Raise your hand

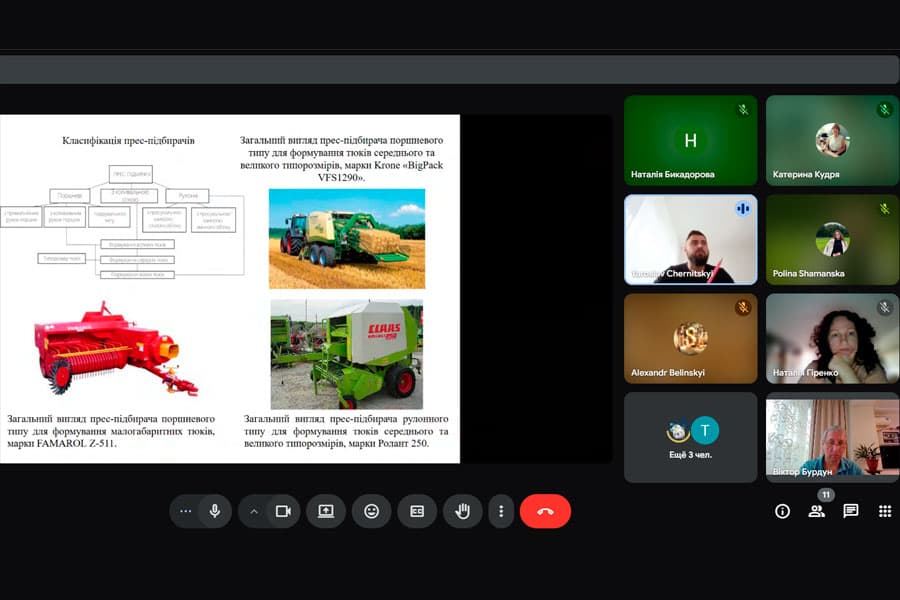point(462,510)
